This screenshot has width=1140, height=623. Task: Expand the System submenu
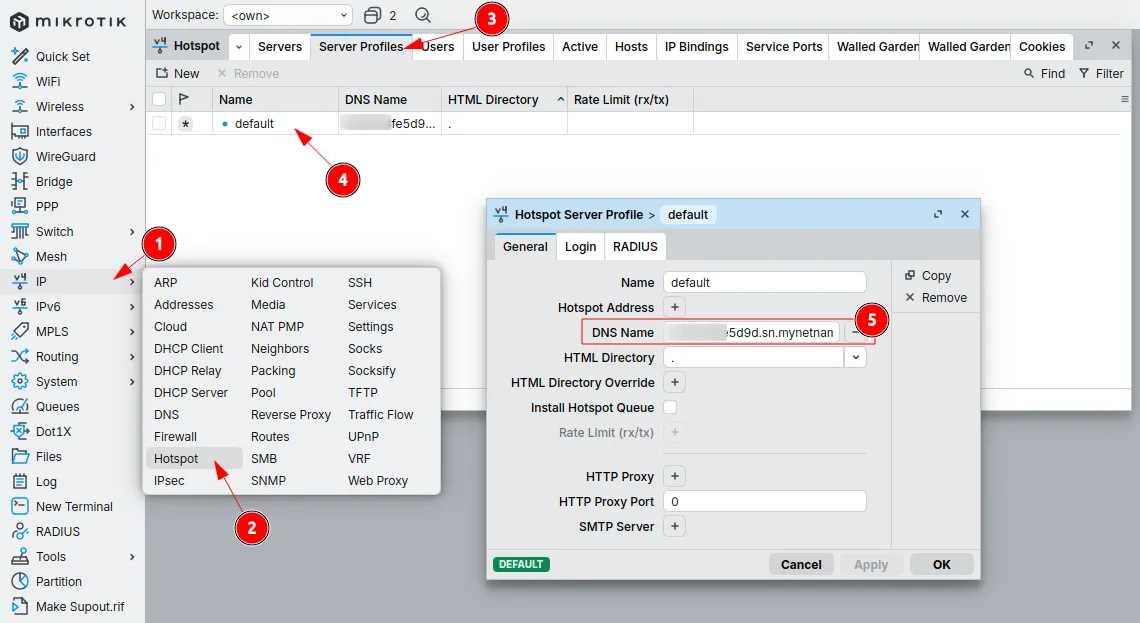132,382
